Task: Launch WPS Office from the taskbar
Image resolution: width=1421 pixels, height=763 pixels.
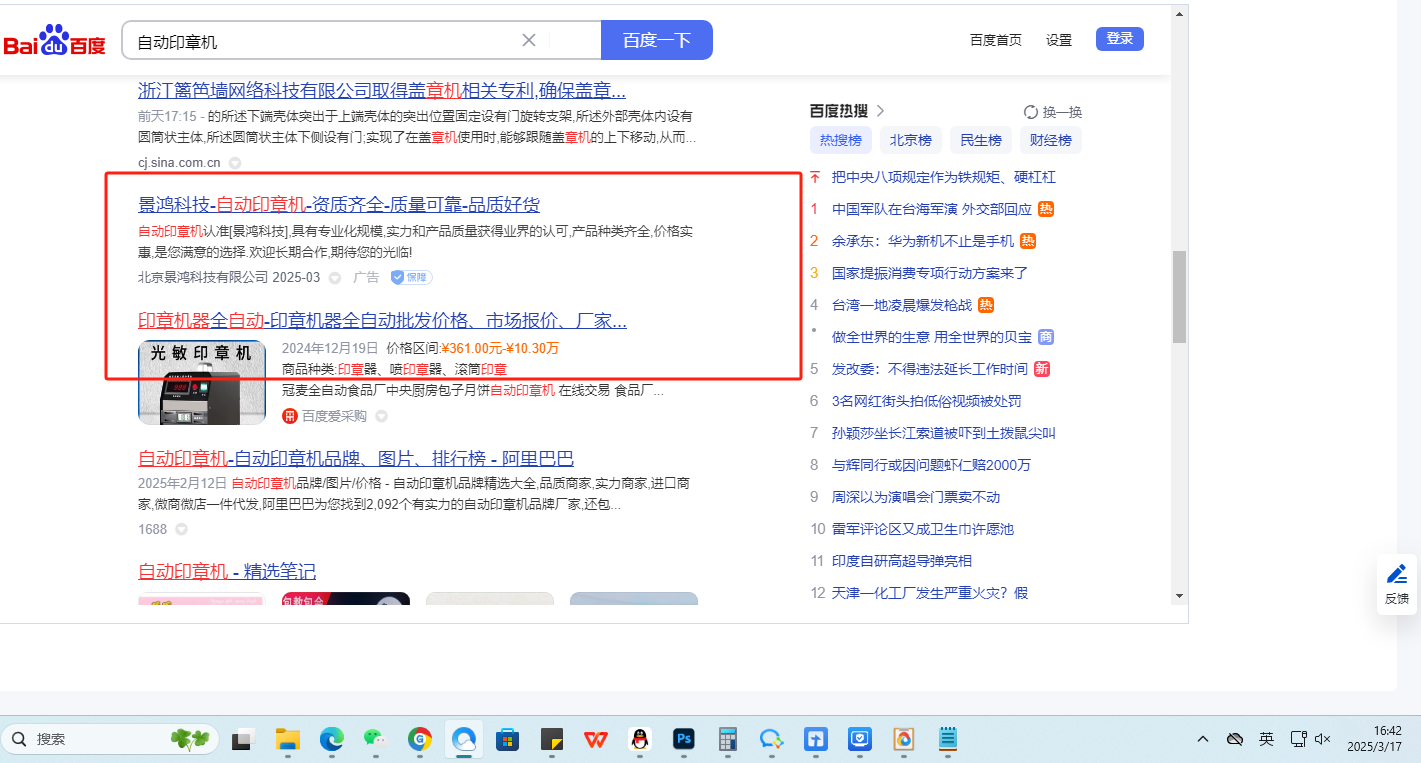Action: (x=596, y=739)
